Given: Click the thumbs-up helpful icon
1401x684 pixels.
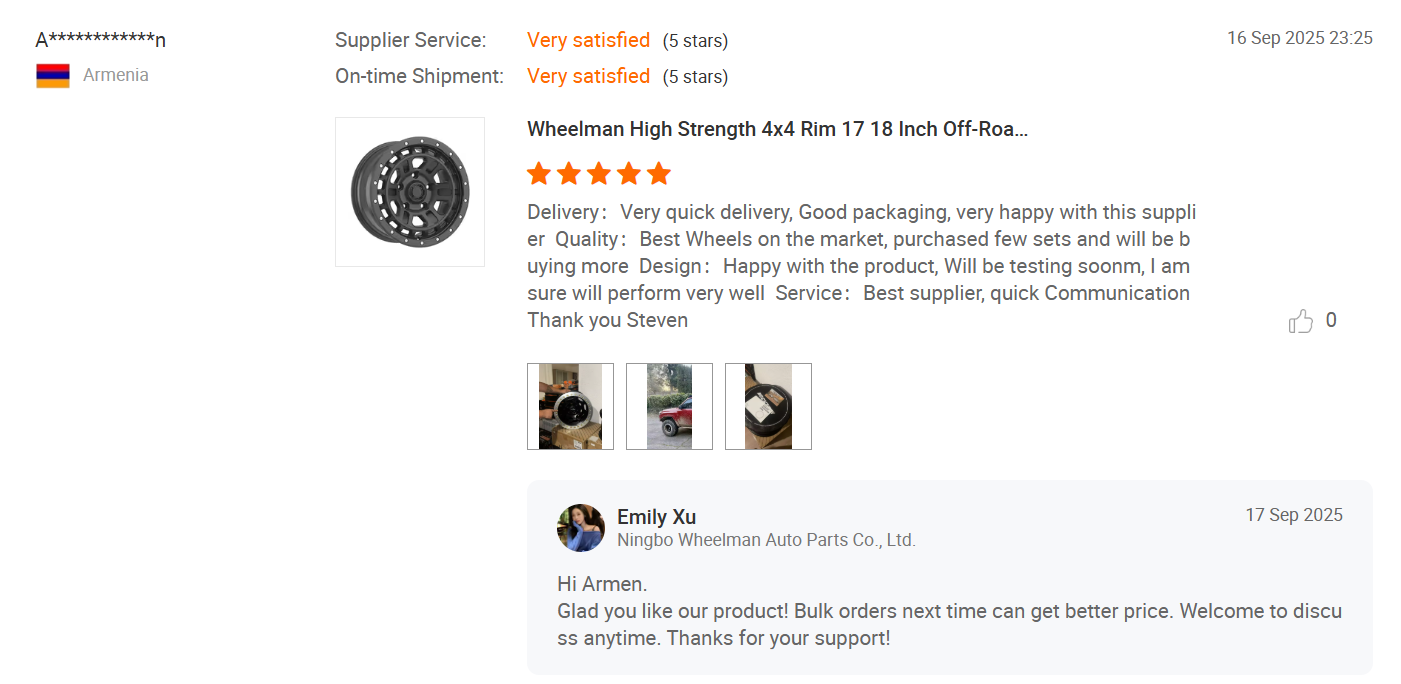Looking at the screenshot, I should click(1300, 321).
